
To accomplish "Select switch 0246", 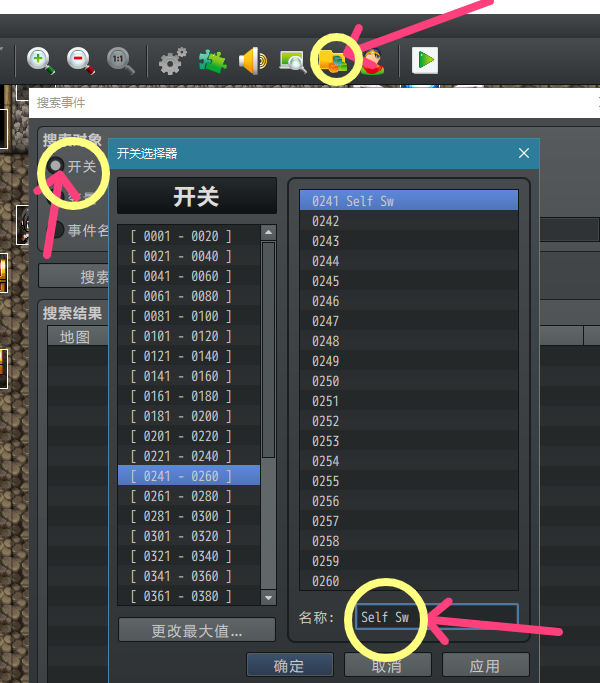I will click(x=409, y=301).
